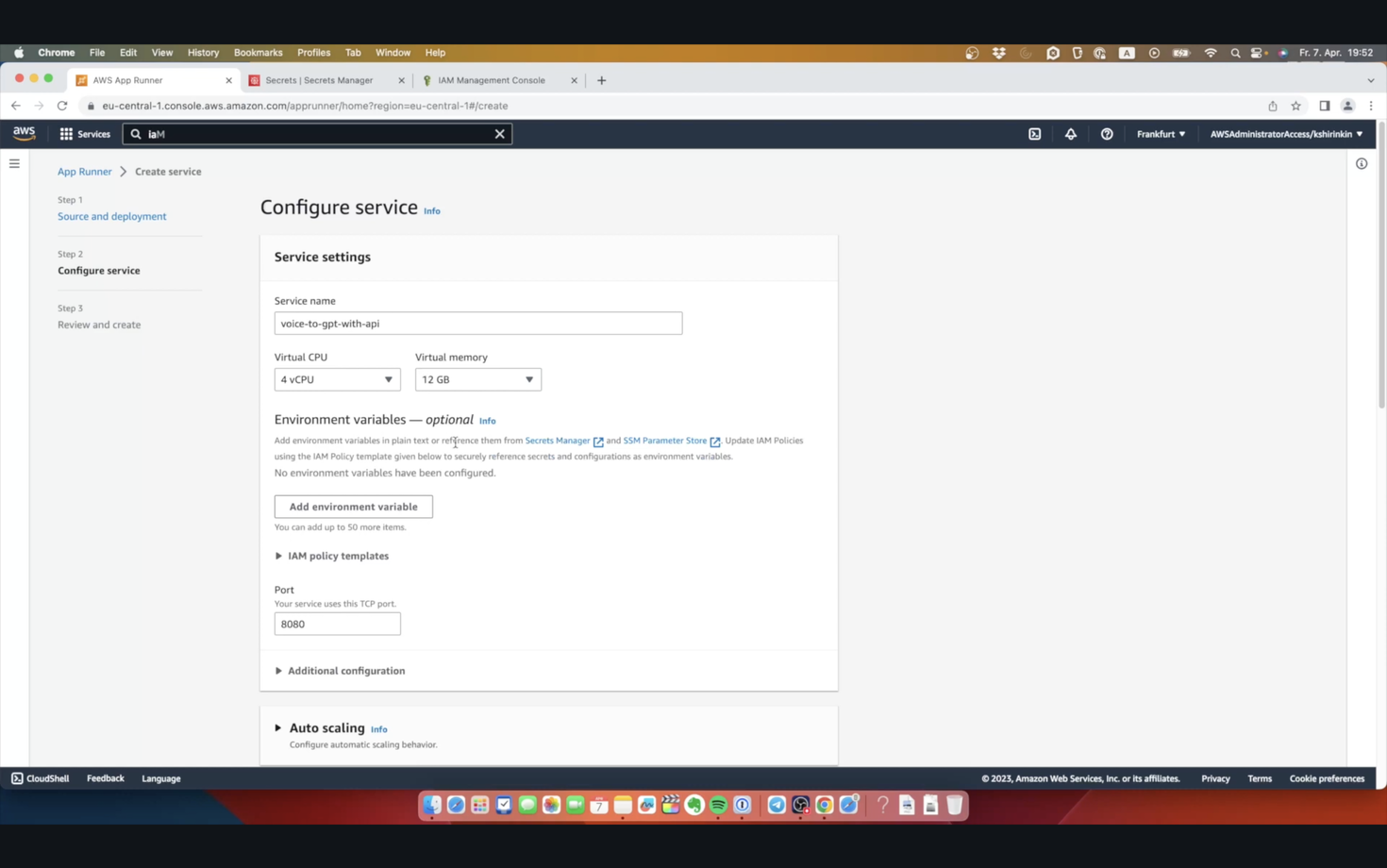
Task: Return to Source and deployment step
Action: coord(111,216)
